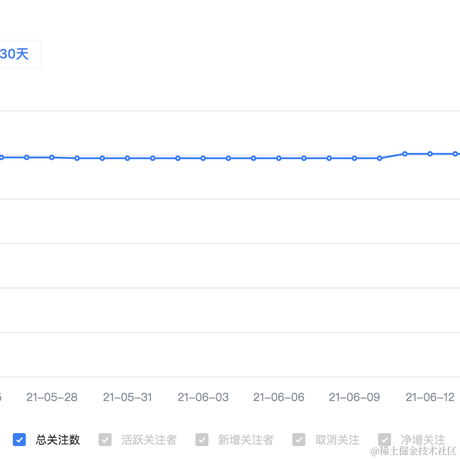
Task: Click the 取消关注 legend label
Action: [337, 440]
